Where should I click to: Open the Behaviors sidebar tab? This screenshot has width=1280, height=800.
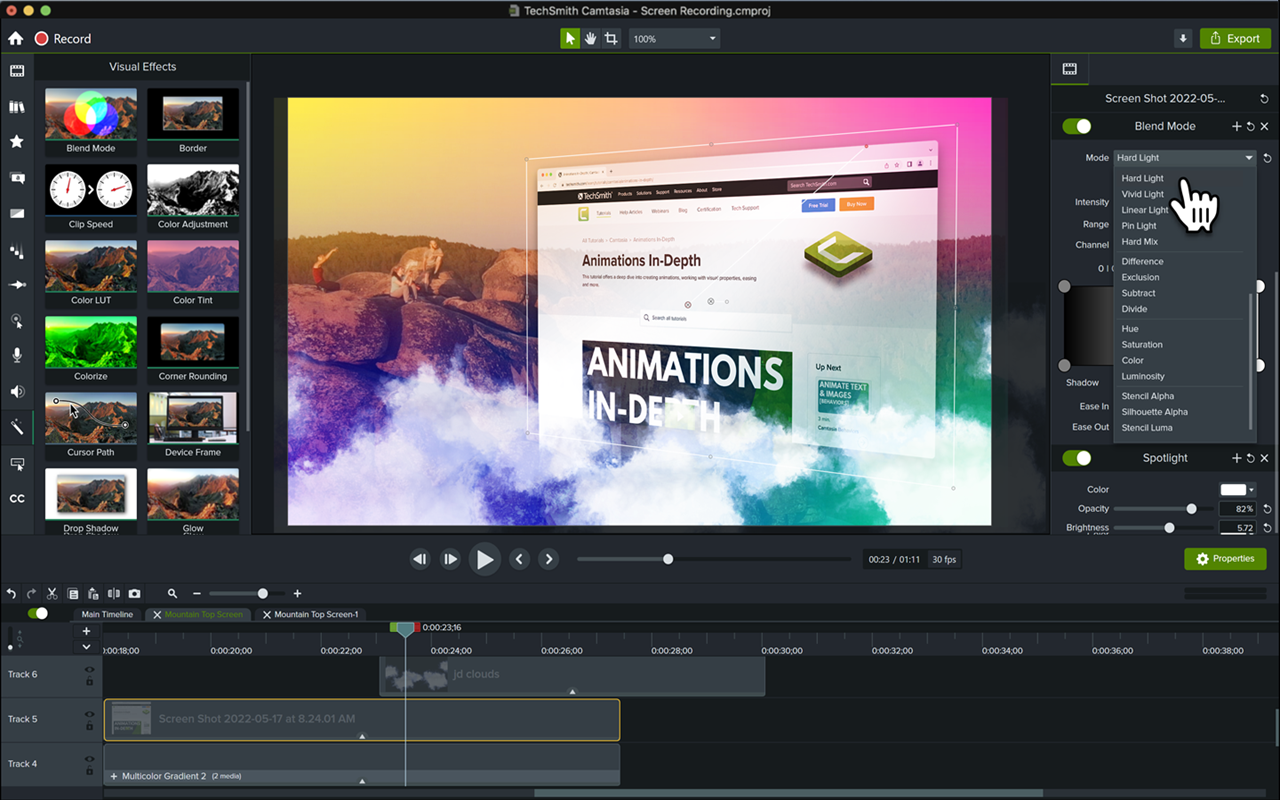pyautogui.click(x=17, y=251)
